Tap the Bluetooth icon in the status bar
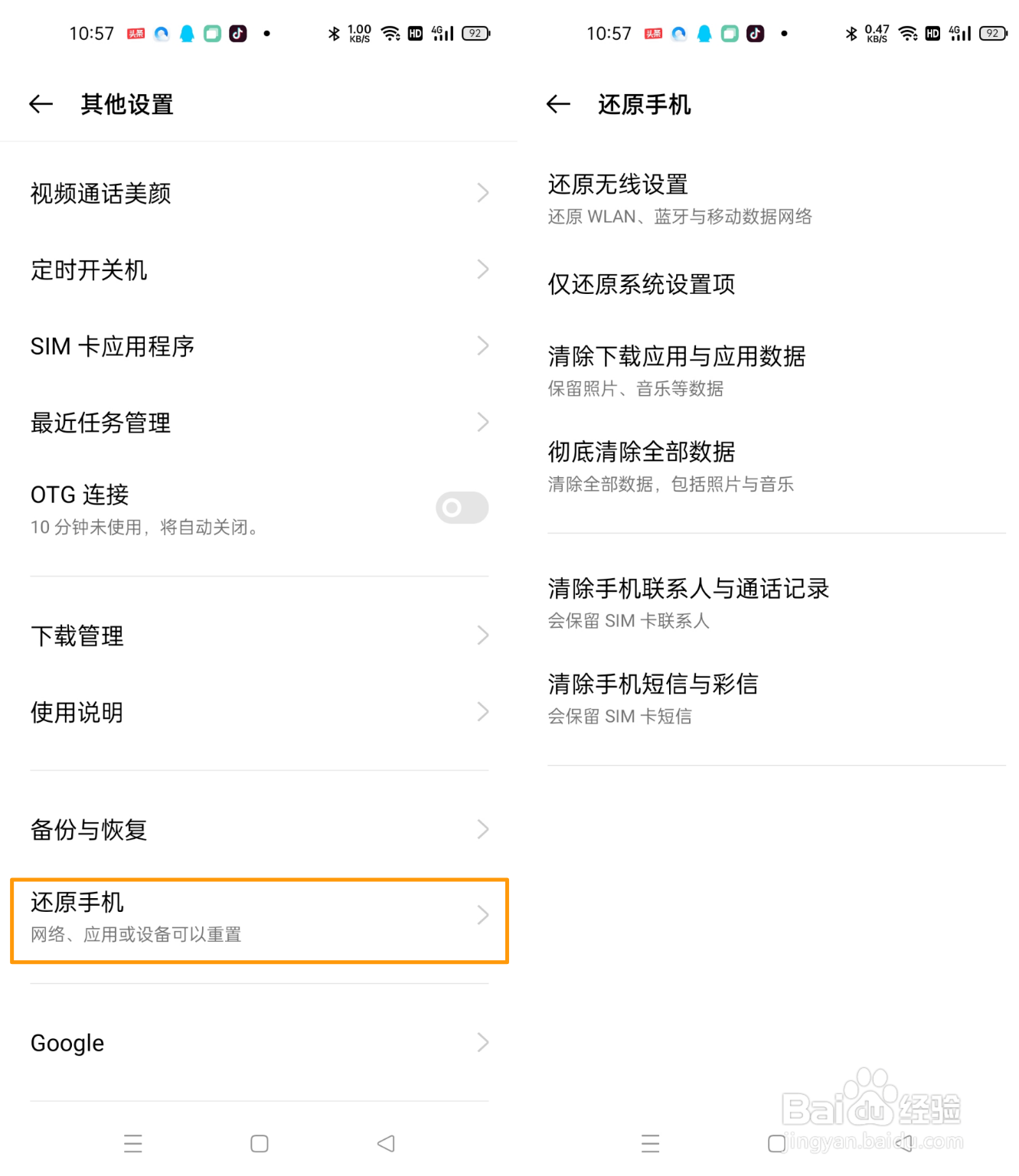 point(334,32)
